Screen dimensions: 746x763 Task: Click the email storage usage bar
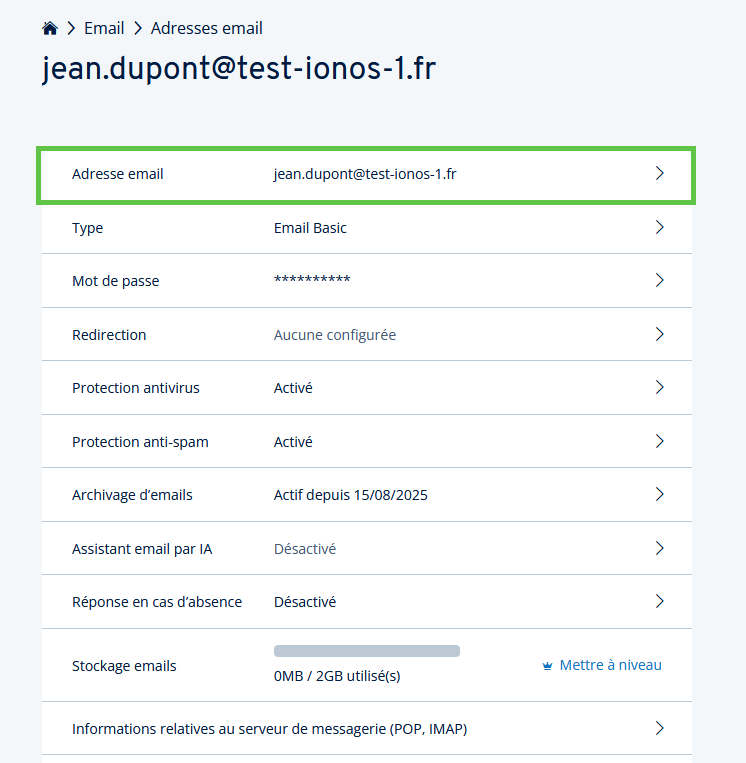tap(367, 651)
